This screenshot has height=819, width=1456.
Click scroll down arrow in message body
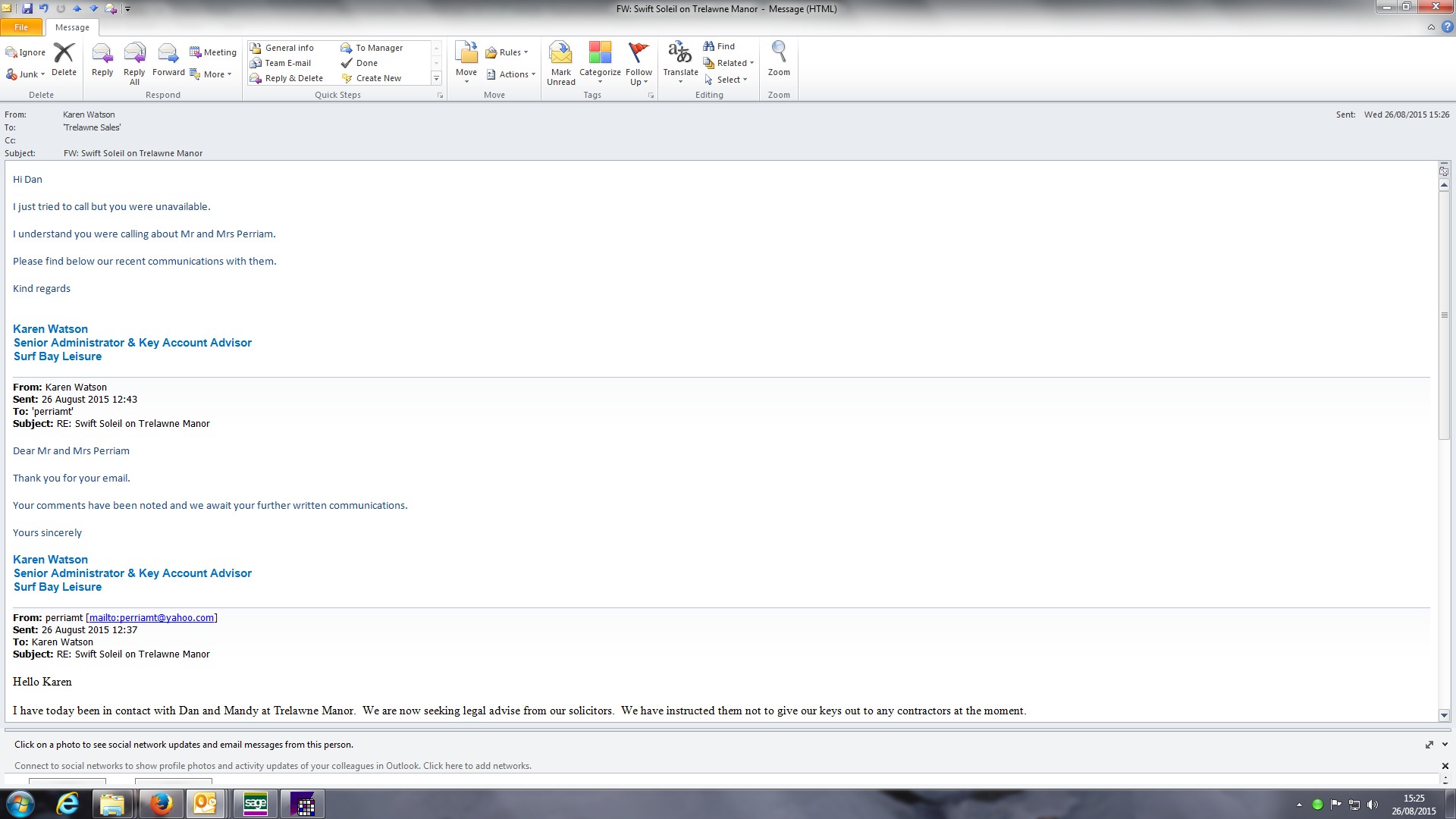click(x=1444, y=715)
